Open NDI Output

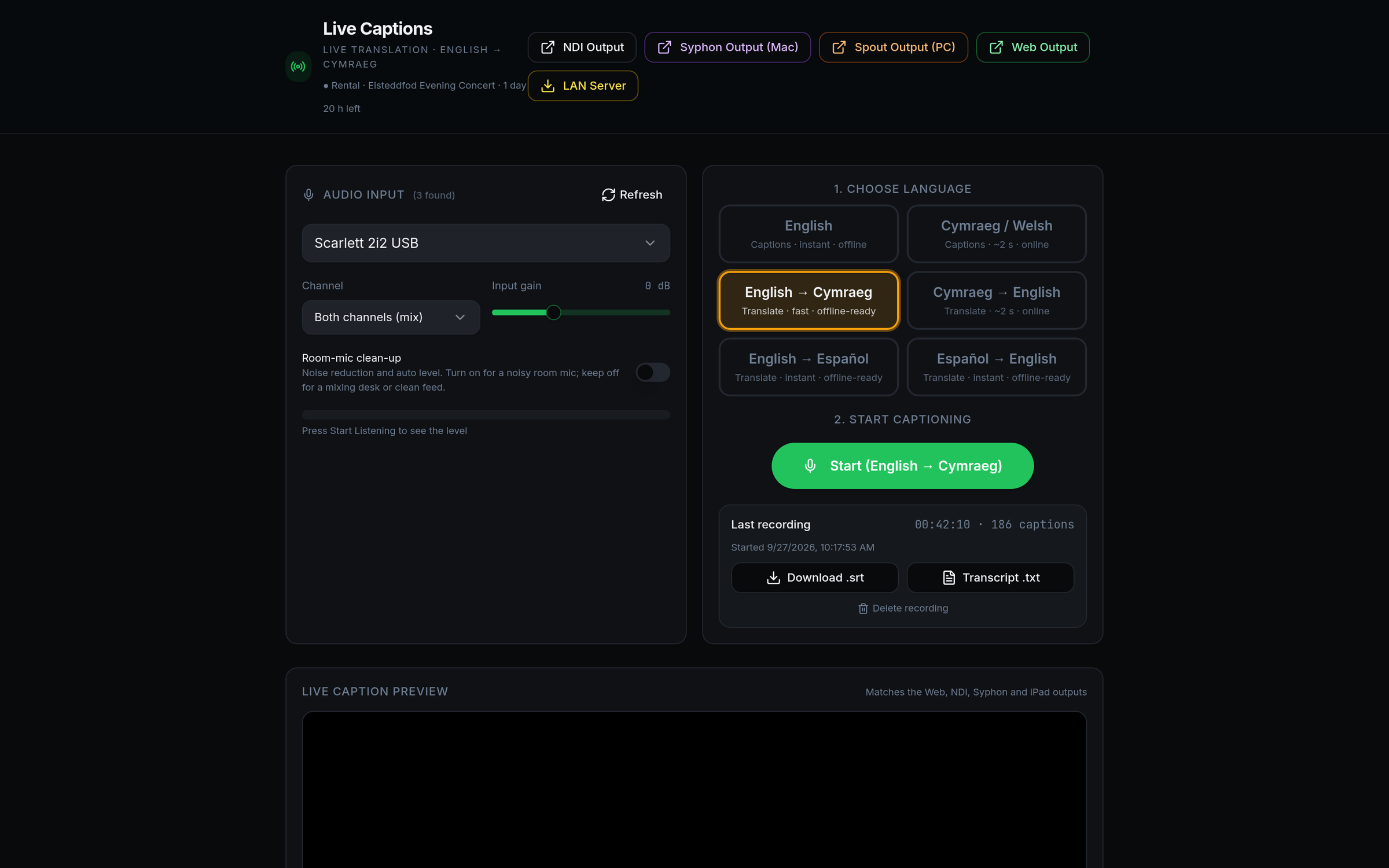(x=582, y=47)
